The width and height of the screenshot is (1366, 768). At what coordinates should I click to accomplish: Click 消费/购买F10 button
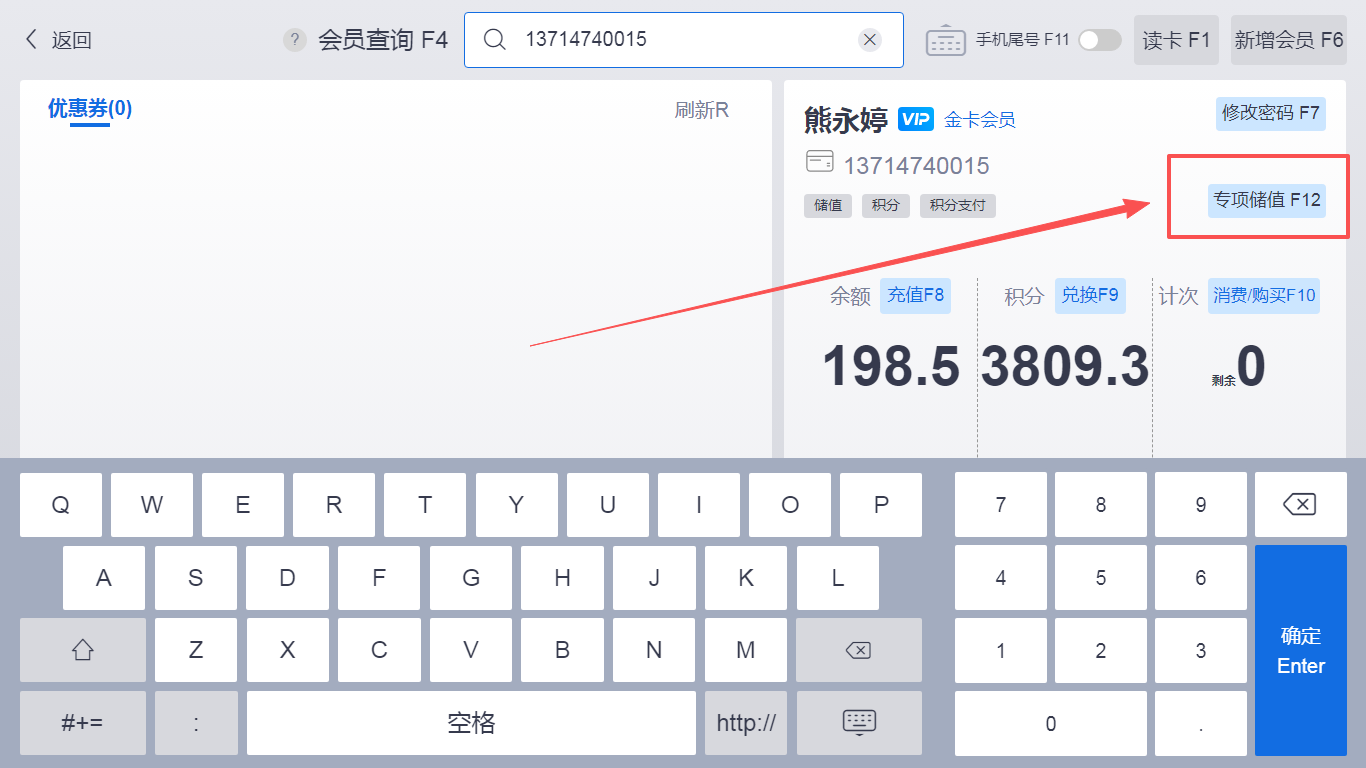tap(1264, 296)
